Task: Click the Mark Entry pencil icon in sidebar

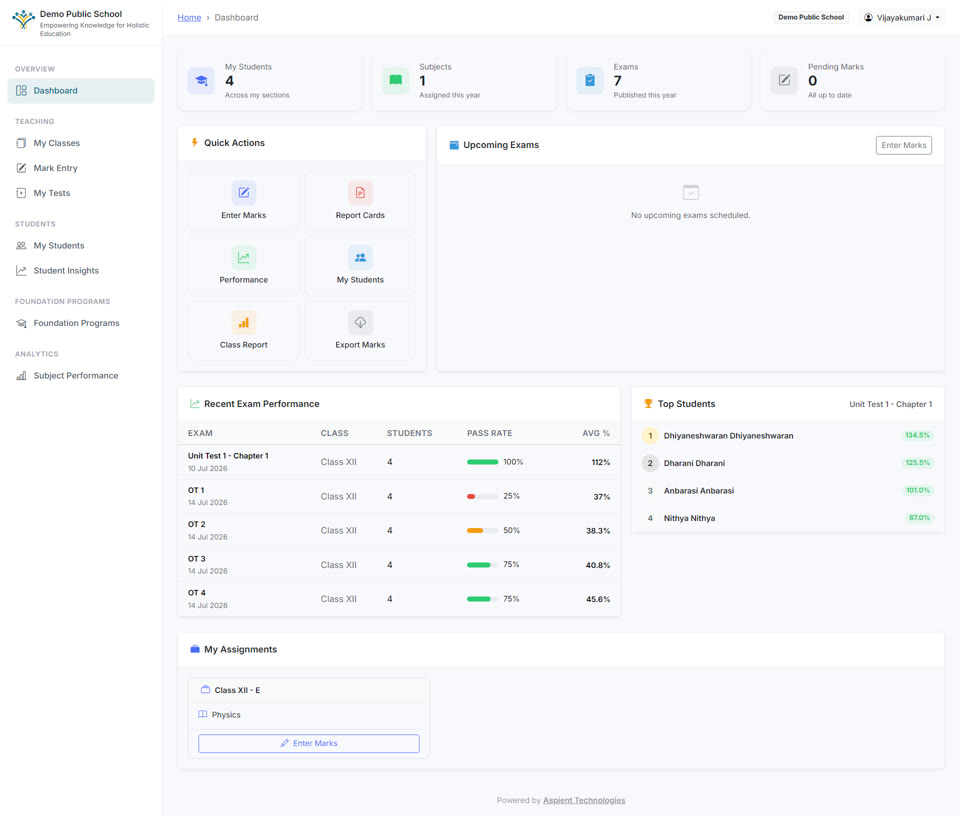Action: tap(21, 168)
